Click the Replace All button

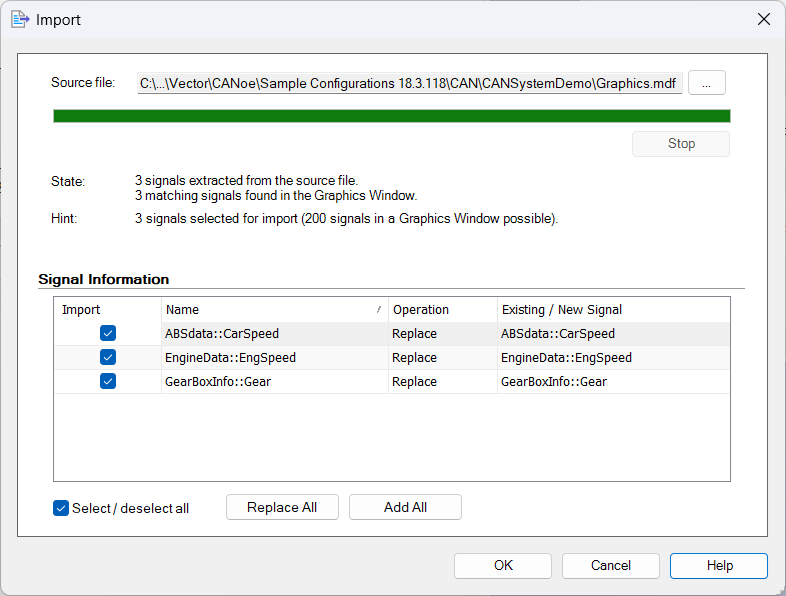(282, 507)
